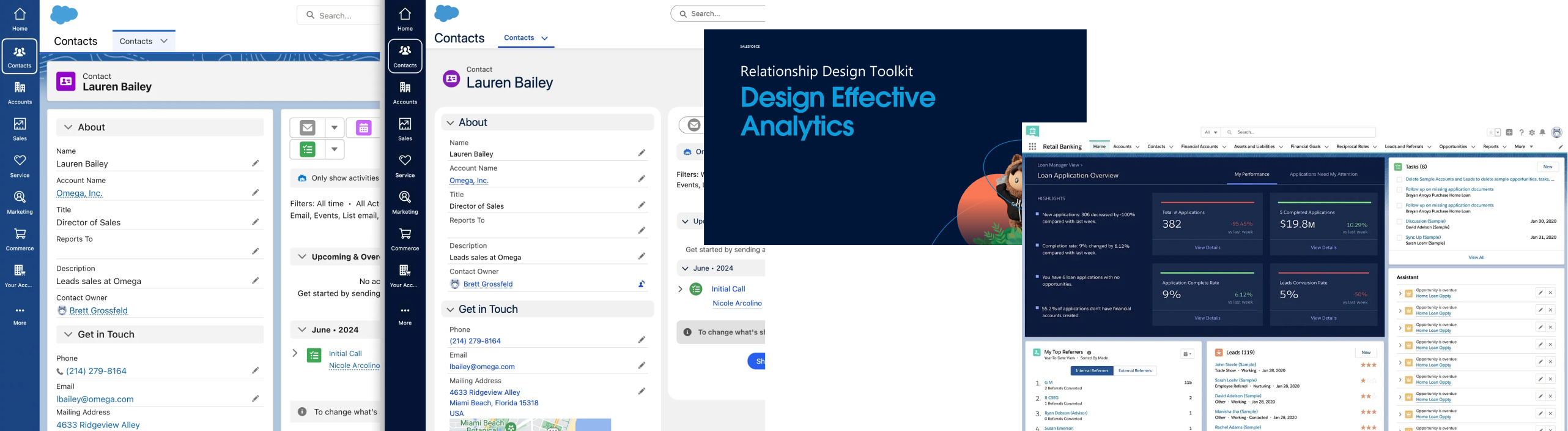This screenshot has height=431, width=1568.
Task: Check Sync Up (Sample) task checkbox
Action: pos(1399,238)
